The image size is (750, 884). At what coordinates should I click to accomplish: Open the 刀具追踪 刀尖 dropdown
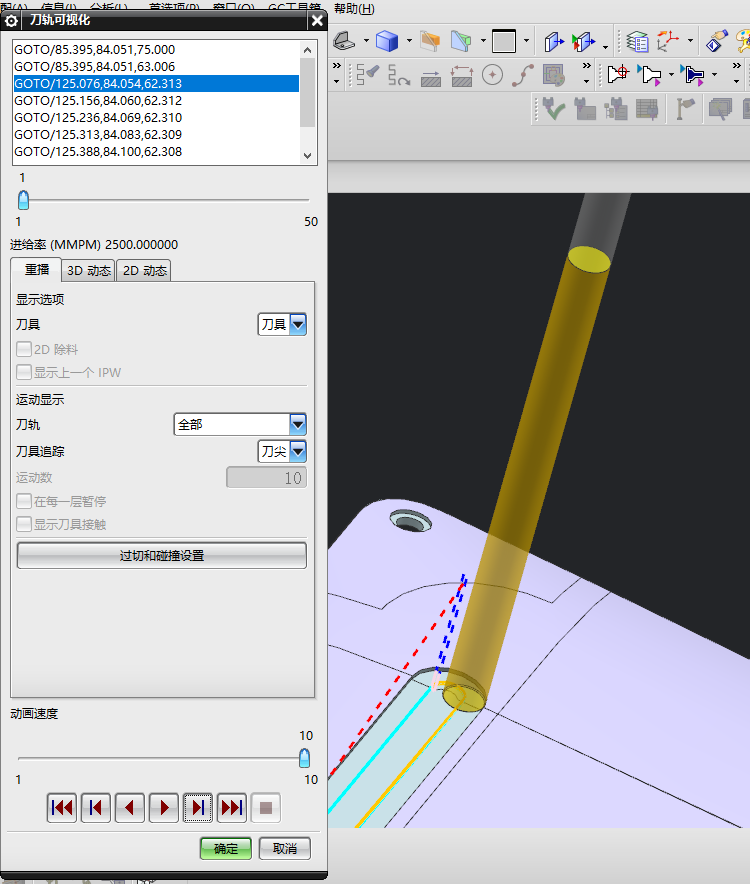pyautogui.click(x=283, y=451)
